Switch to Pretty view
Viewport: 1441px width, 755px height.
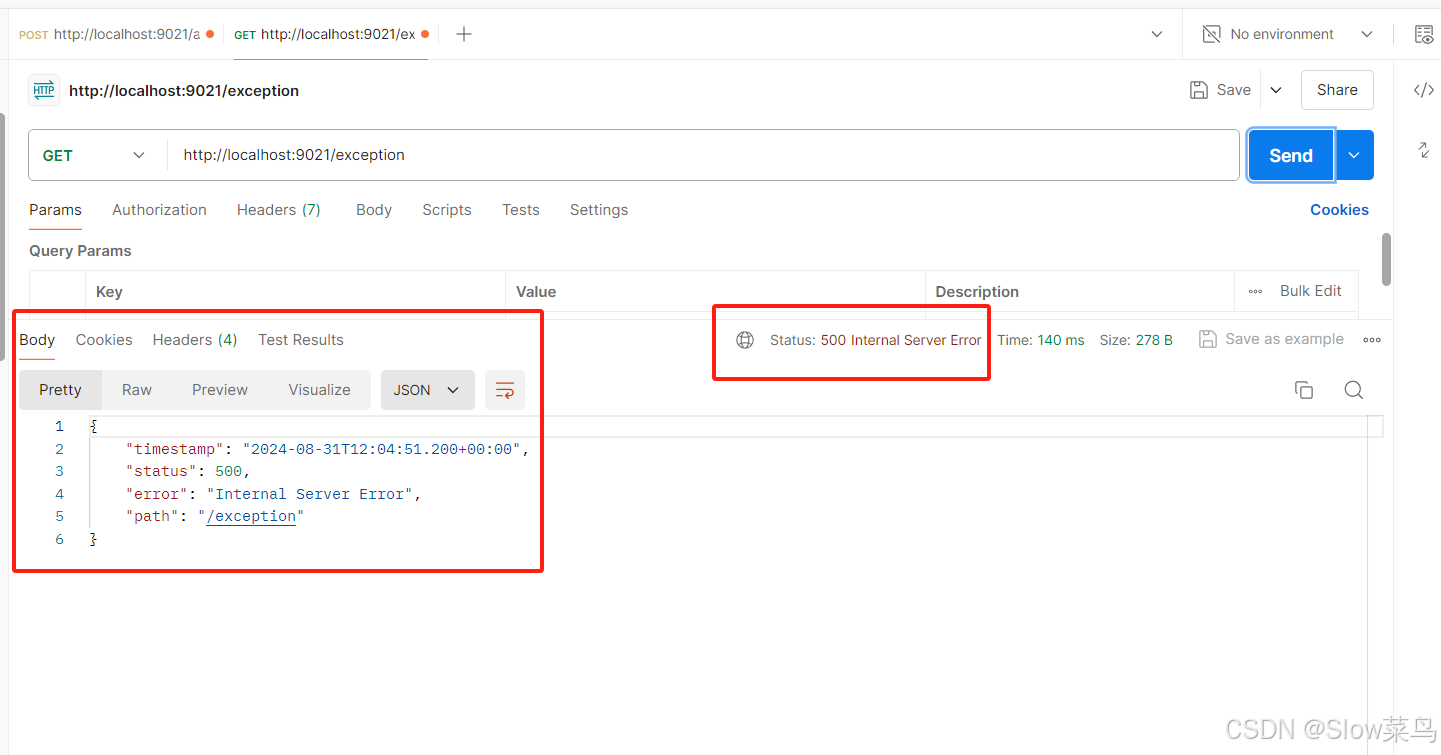pyautogui.click(x=60, y=390)
